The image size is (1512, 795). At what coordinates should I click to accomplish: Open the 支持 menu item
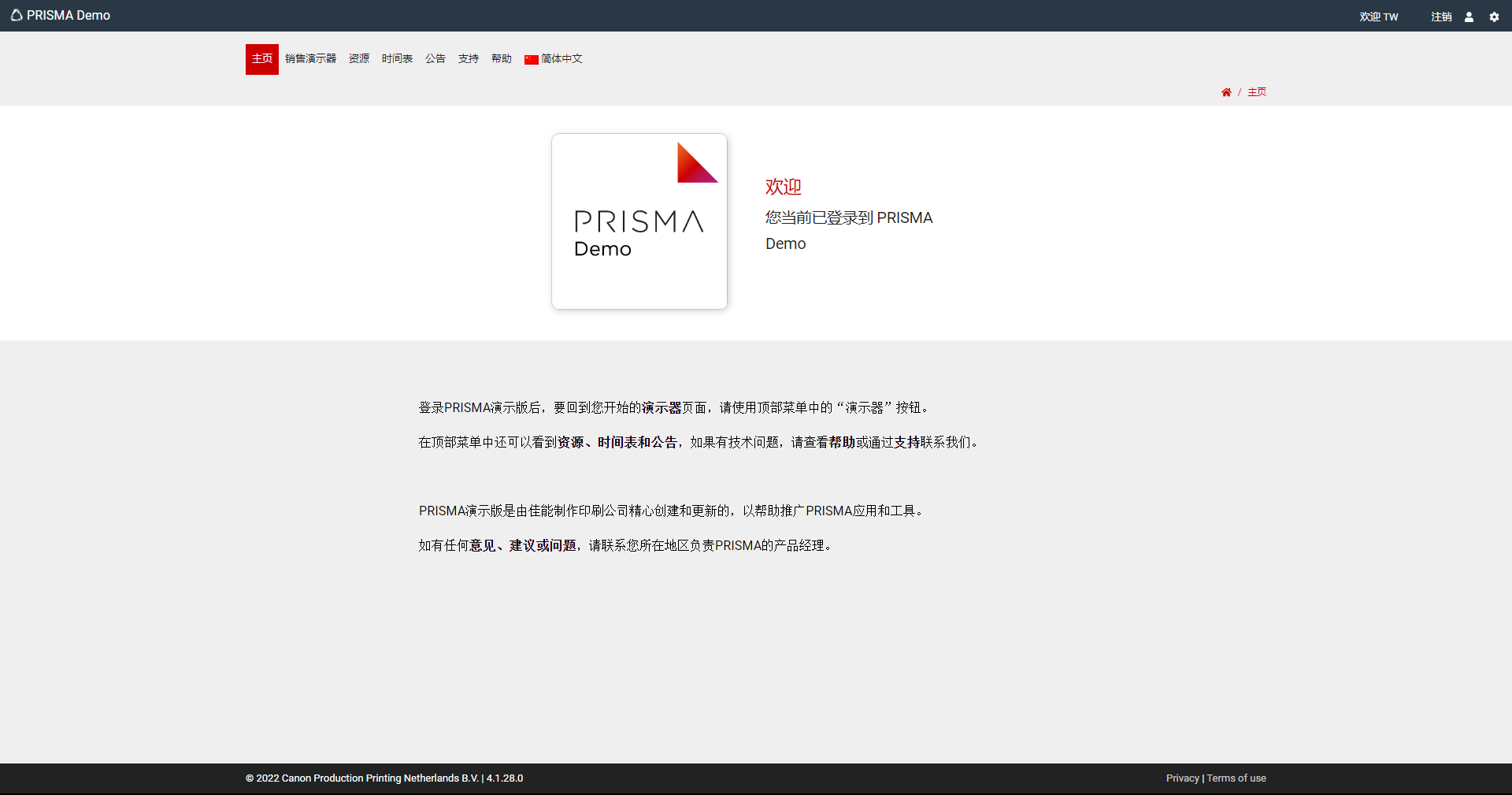coord(469,59)
